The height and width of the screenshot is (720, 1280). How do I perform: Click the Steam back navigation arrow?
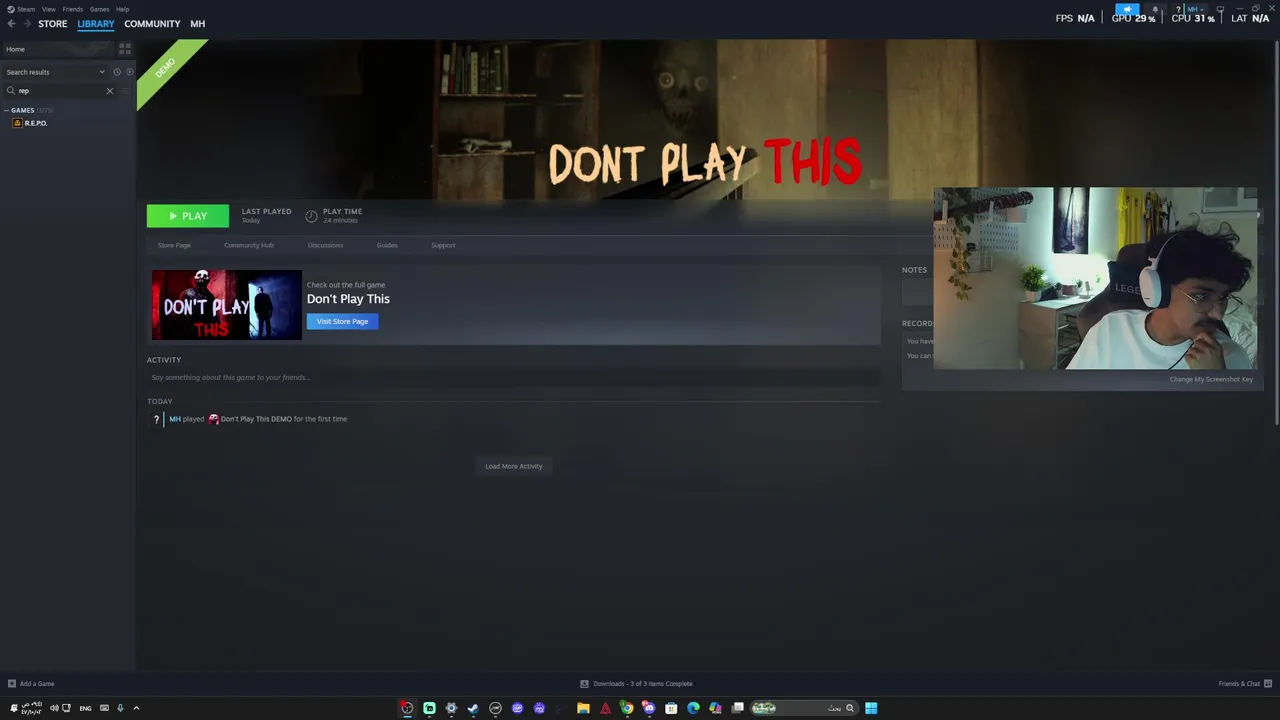tap(11, 24)
